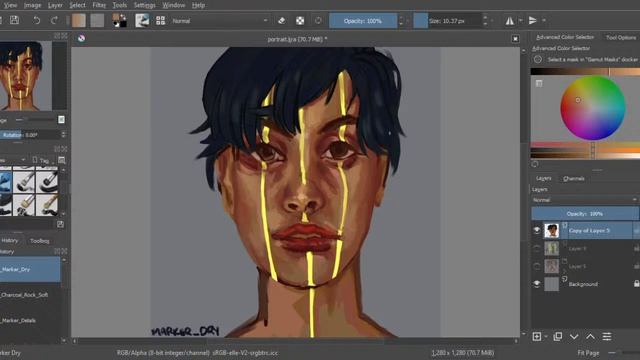Open layer properties icon

(x=607, y=336)
